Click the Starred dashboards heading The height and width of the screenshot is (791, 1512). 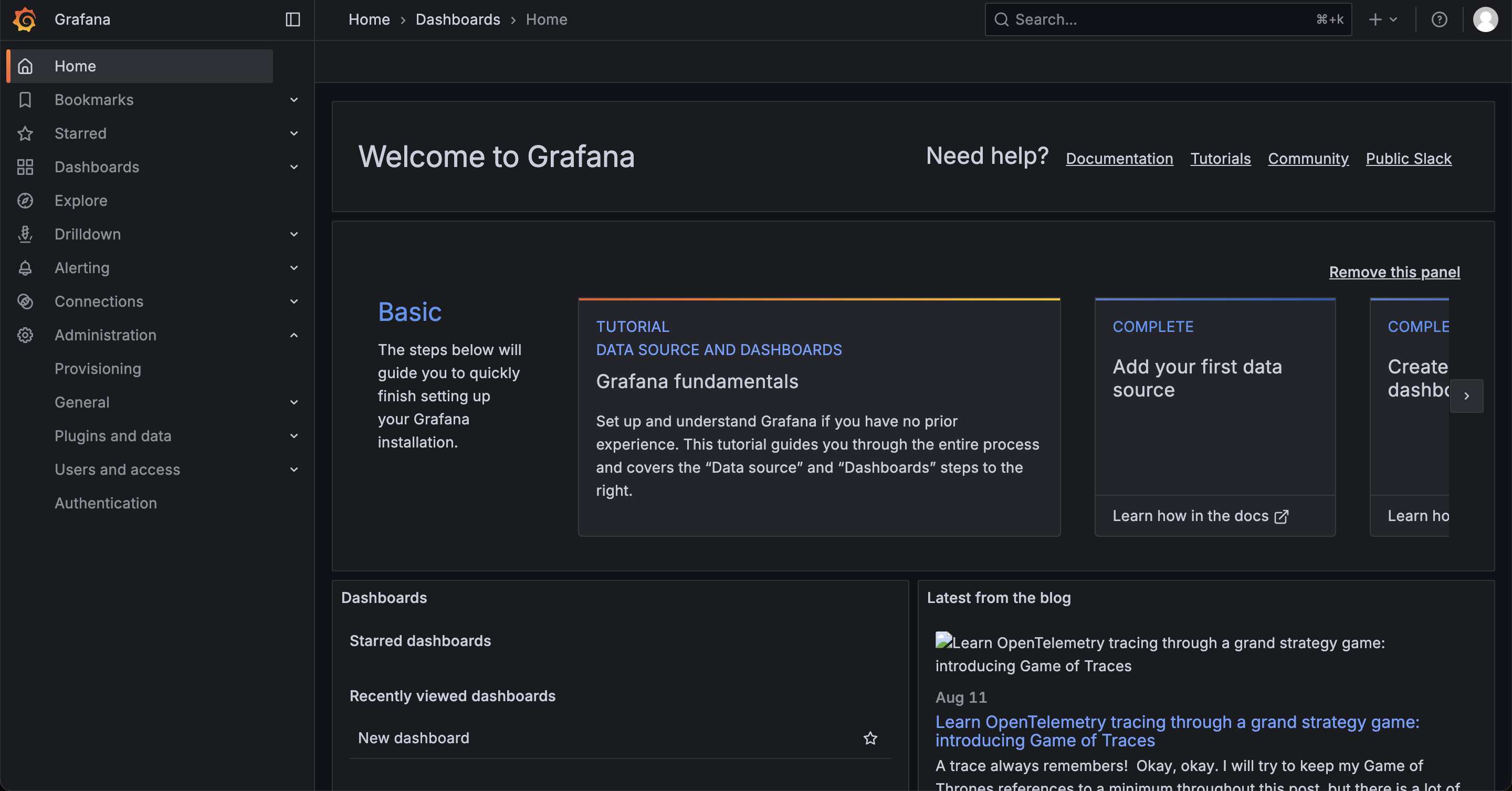click(x=420, y=641)
